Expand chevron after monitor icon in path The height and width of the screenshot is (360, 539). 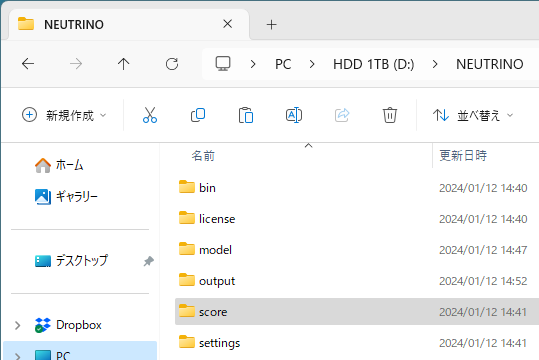(x=253, y=64)
